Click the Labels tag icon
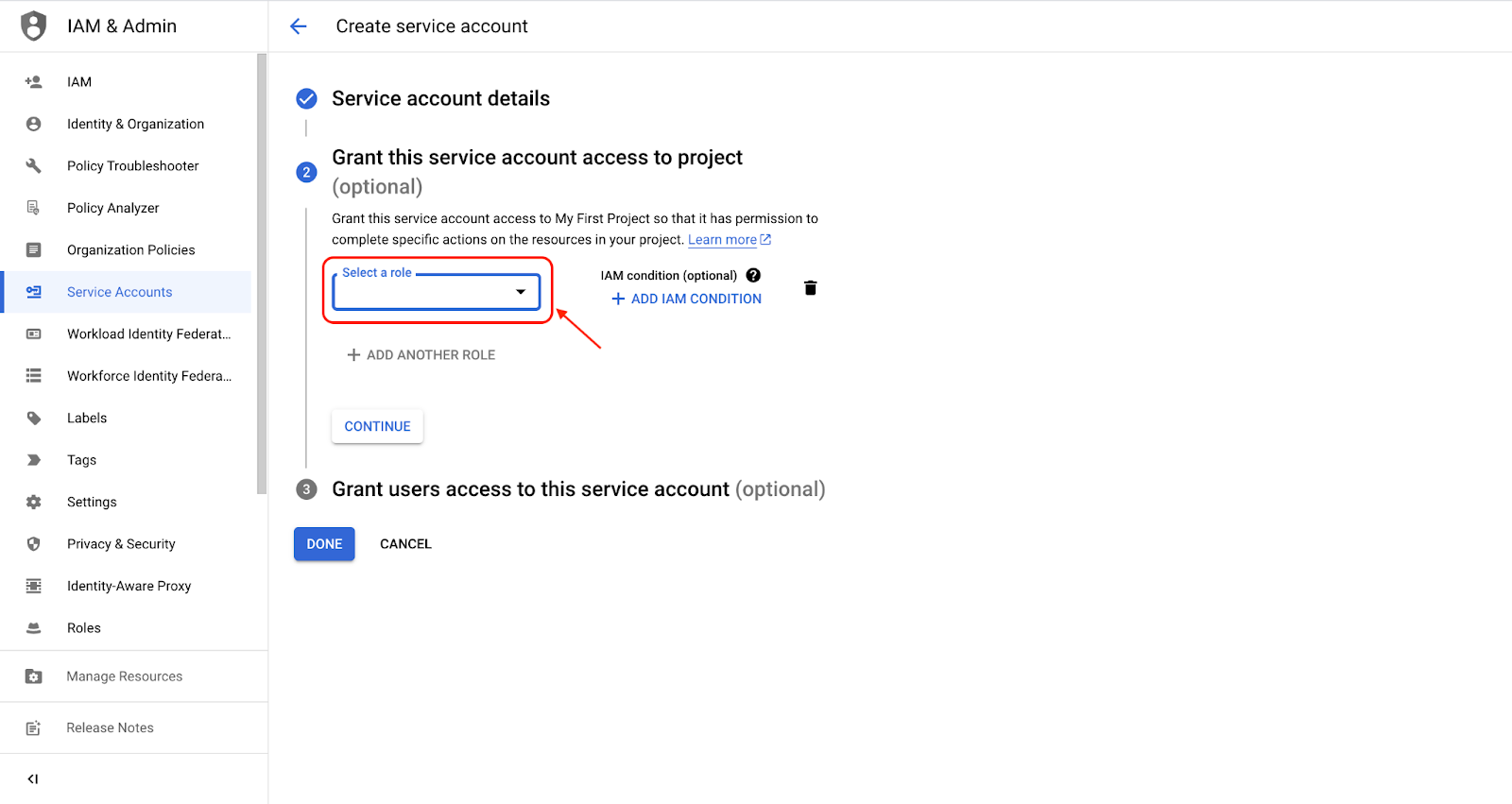The height and width of the screenshot is (804, 1512). [x=34, y=419]
